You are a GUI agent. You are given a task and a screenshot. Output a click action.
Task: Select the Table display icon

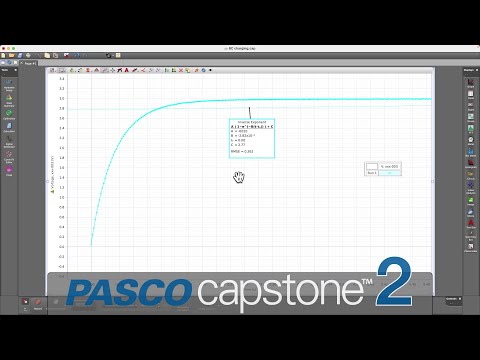471,95
